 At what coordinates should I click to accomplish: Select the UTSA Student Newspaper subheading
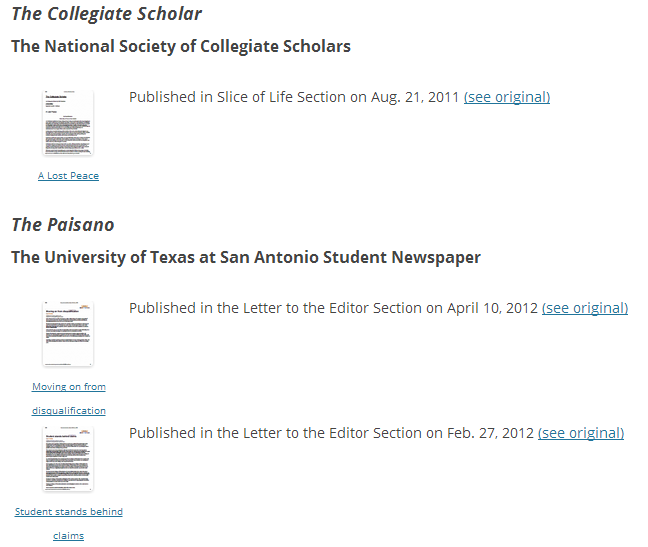pyautogui.click(x=246, y=257)
